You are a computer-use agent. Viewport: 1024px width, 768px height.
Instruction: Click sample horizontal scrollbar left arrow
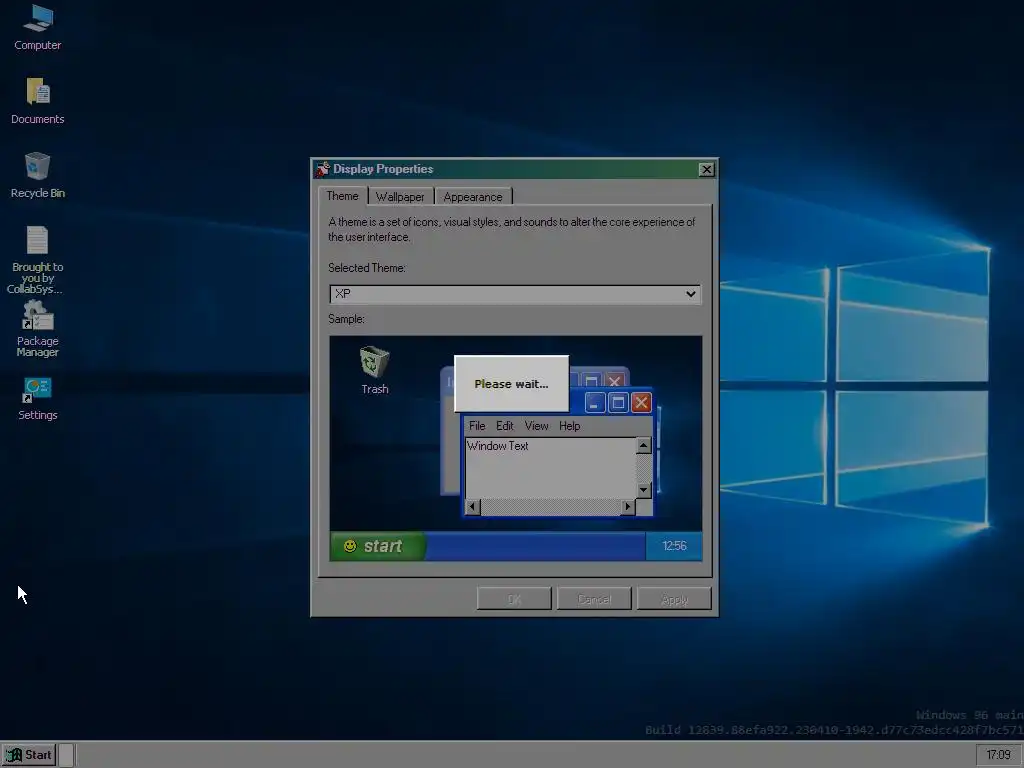point(473,507)
